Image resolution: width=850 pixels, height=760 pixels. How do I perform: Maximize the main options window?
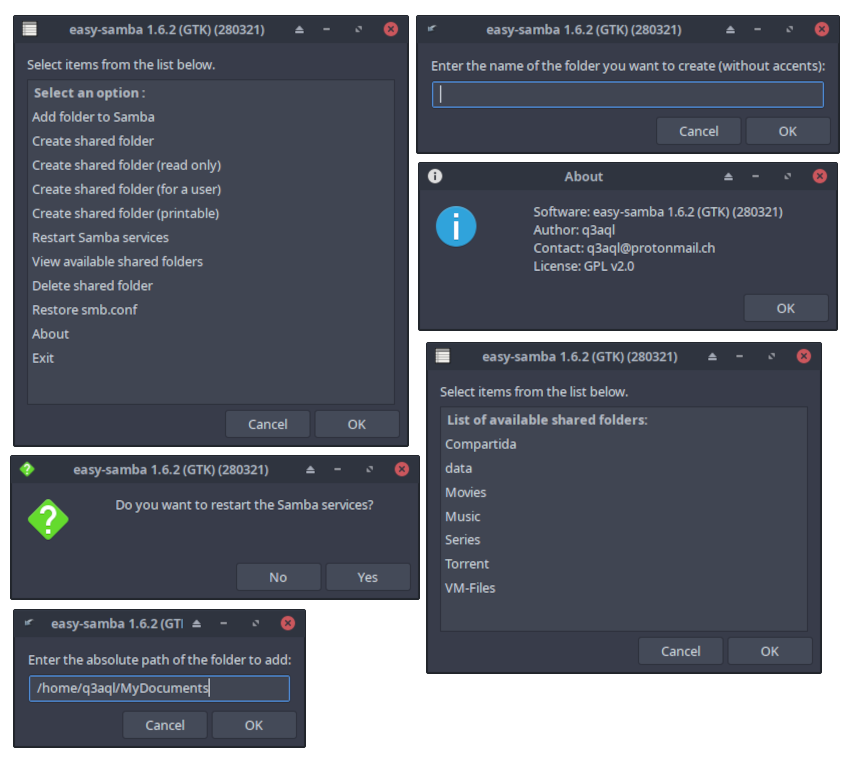point(358,29)
